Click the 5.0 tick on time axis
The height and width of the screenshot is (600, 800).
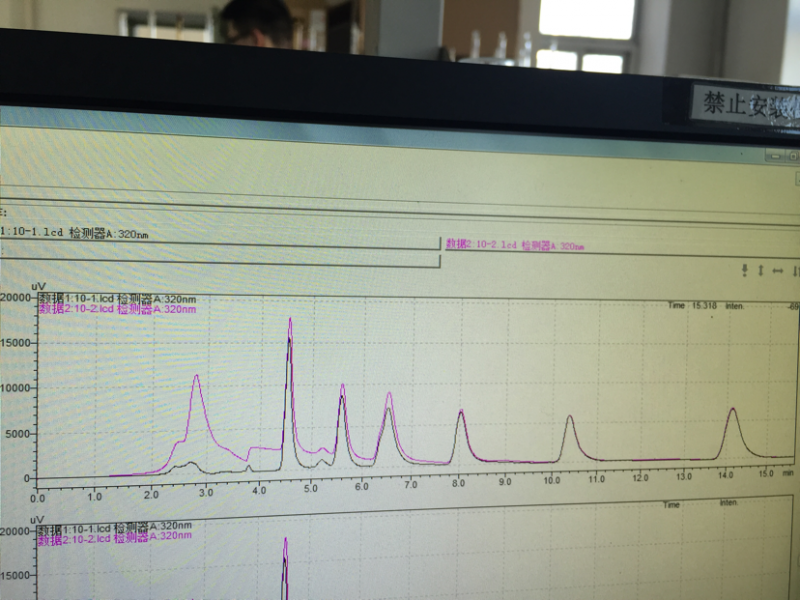click(x=310, y=488)
